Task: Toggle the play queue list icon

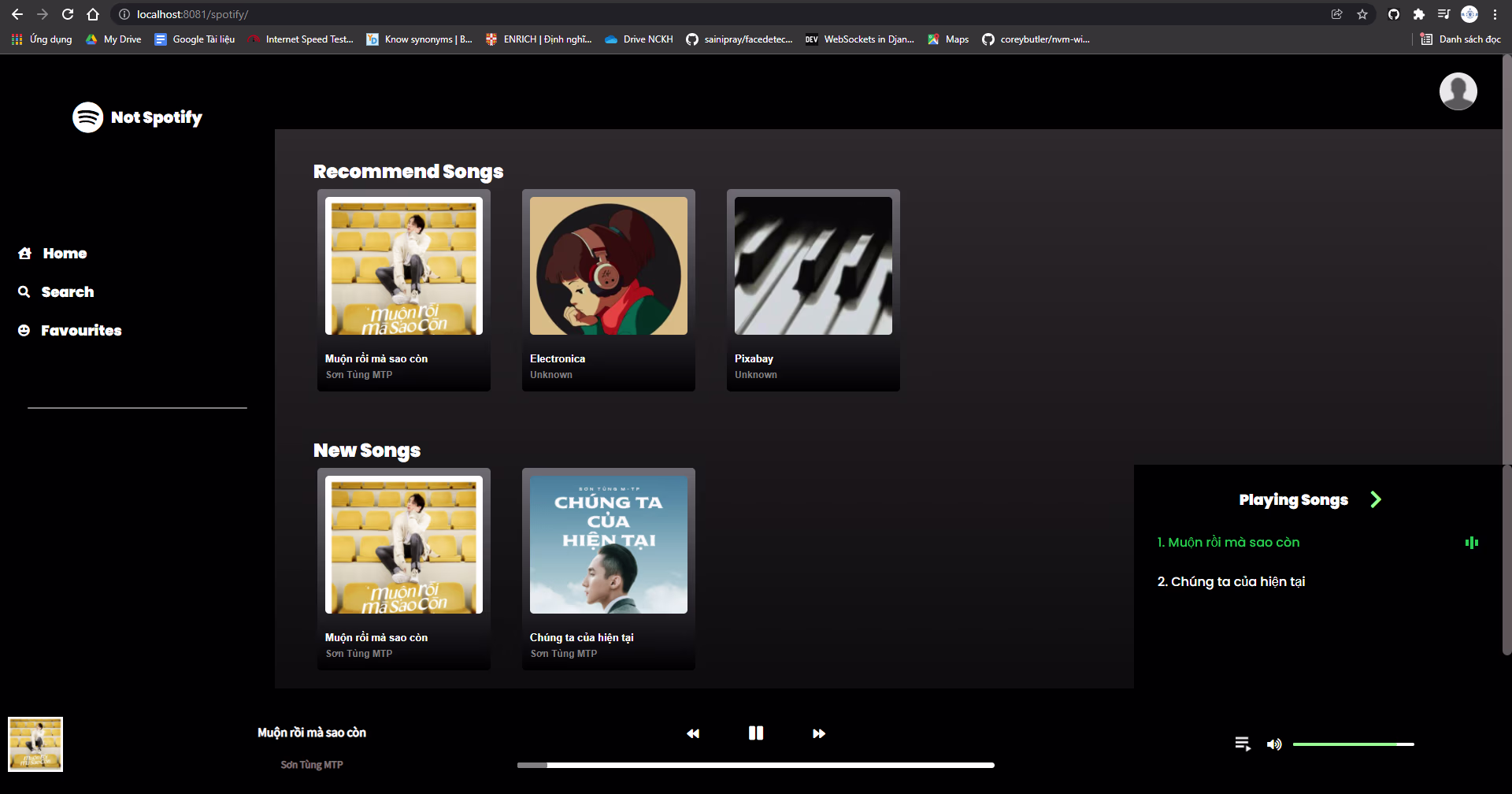Action: (x=1243, y=744)
